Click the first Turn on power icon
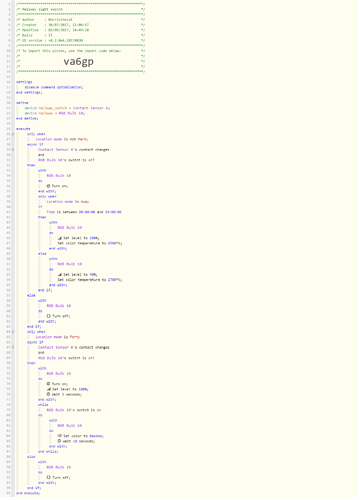Screen dimensions: 360x500 (48, 186)
